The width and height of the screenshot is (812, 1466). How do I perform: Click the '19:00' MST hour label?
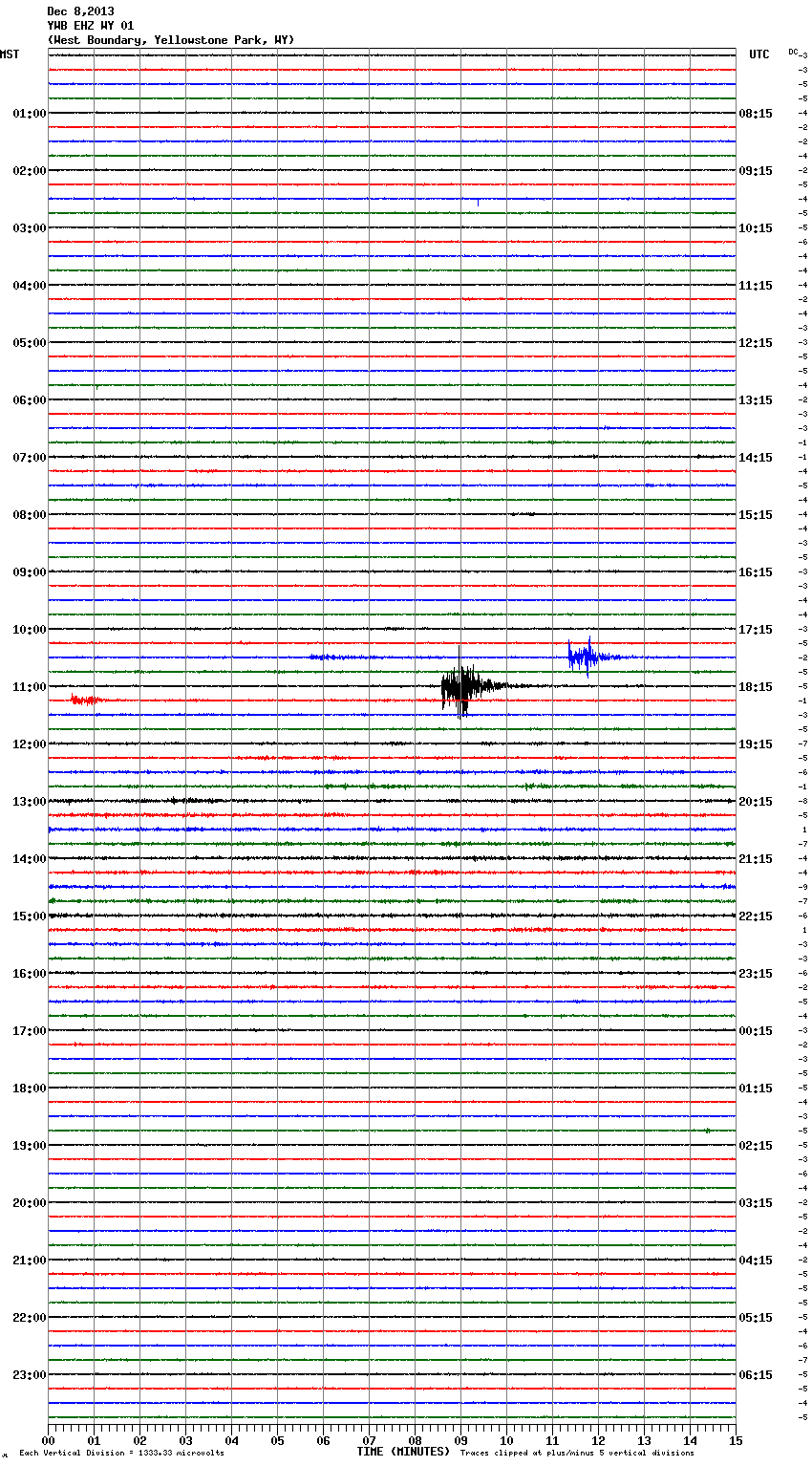click(x=30, y=1146)
